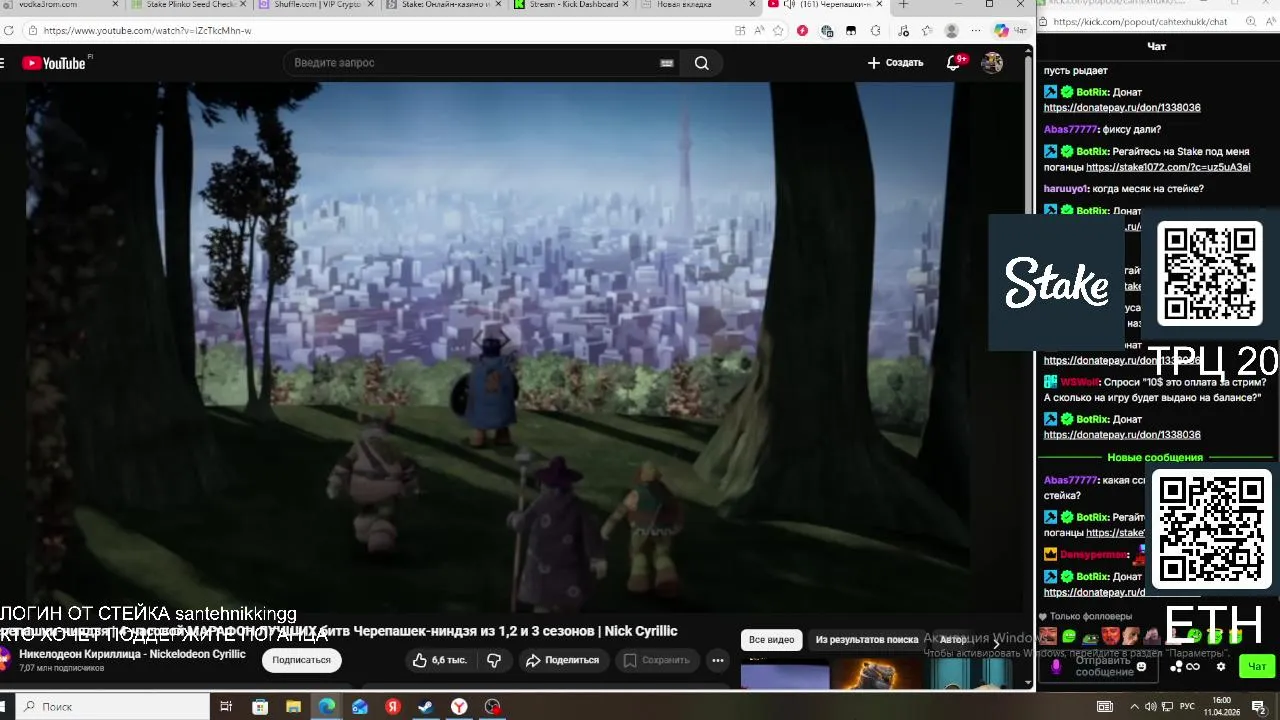The image size is (1280, 720).
Task: Reload the YouTube page
Action: 9,31
